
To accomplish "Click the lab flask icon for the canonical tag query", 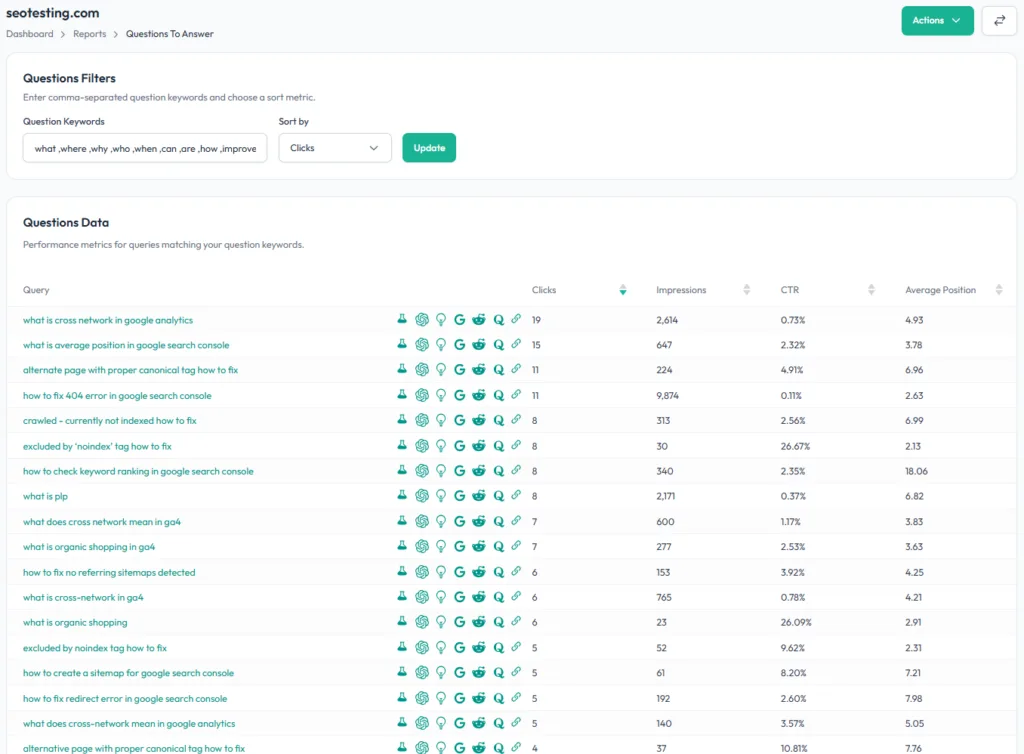I will pos(402,369).
